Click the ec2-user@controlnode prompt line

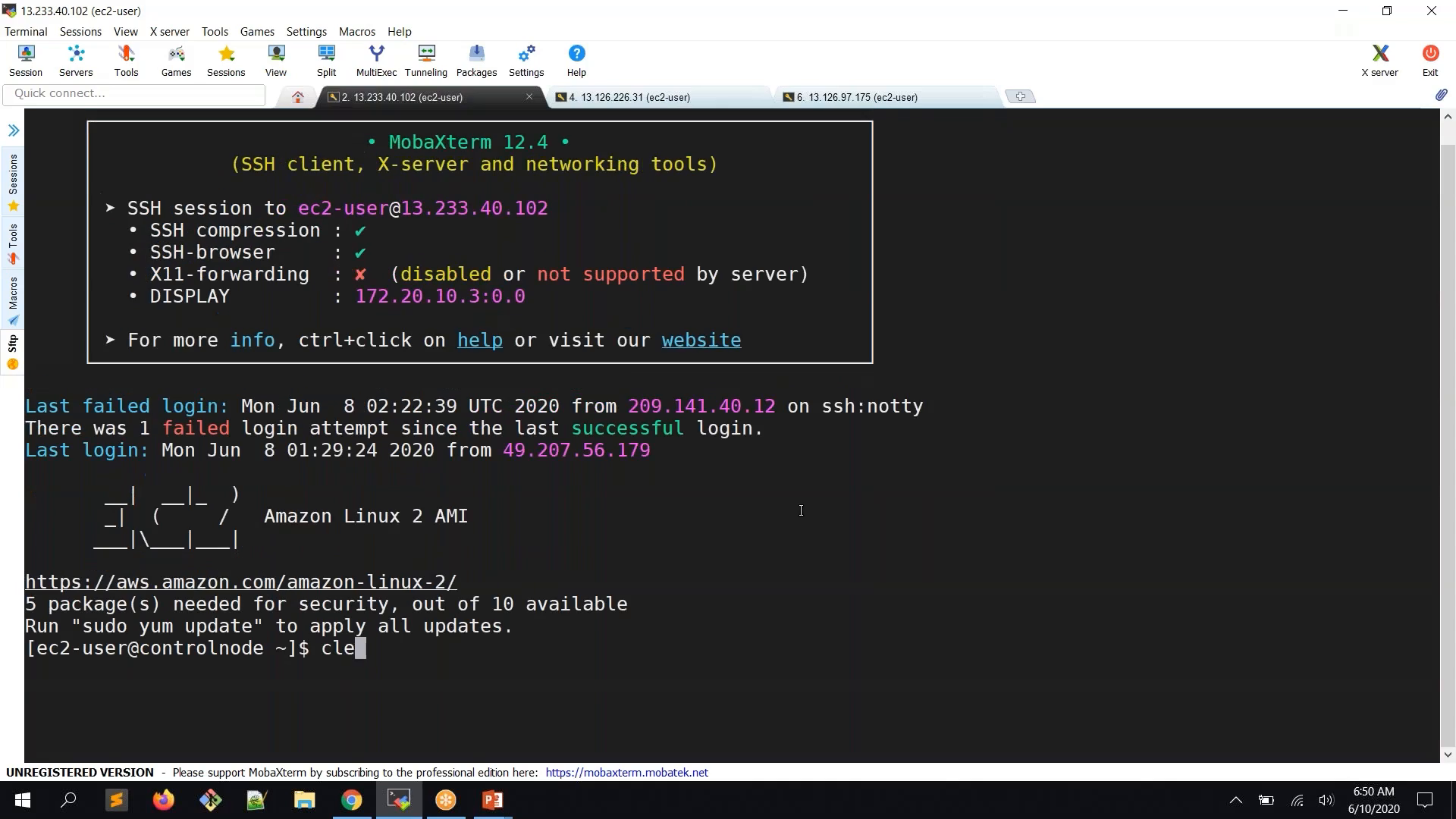[196, 648]
